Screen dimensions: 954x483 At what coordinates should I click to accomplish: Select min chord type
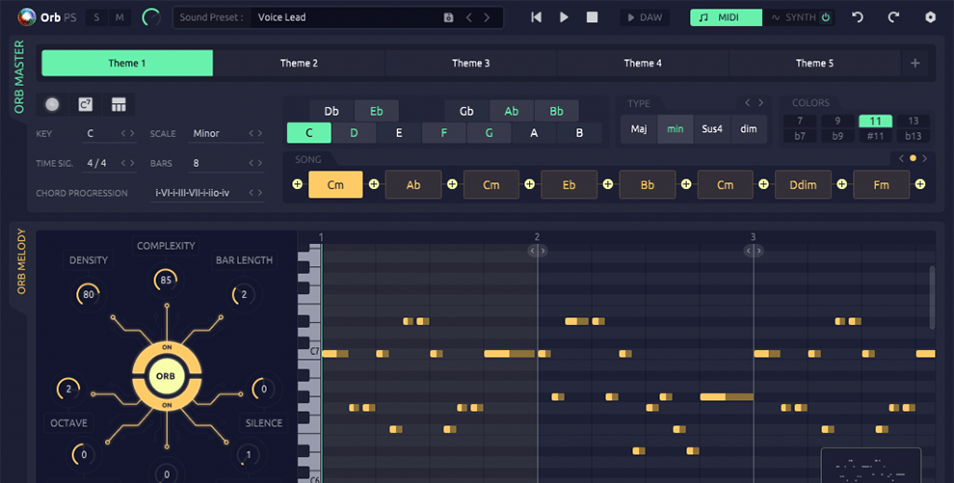coord(675,129)
